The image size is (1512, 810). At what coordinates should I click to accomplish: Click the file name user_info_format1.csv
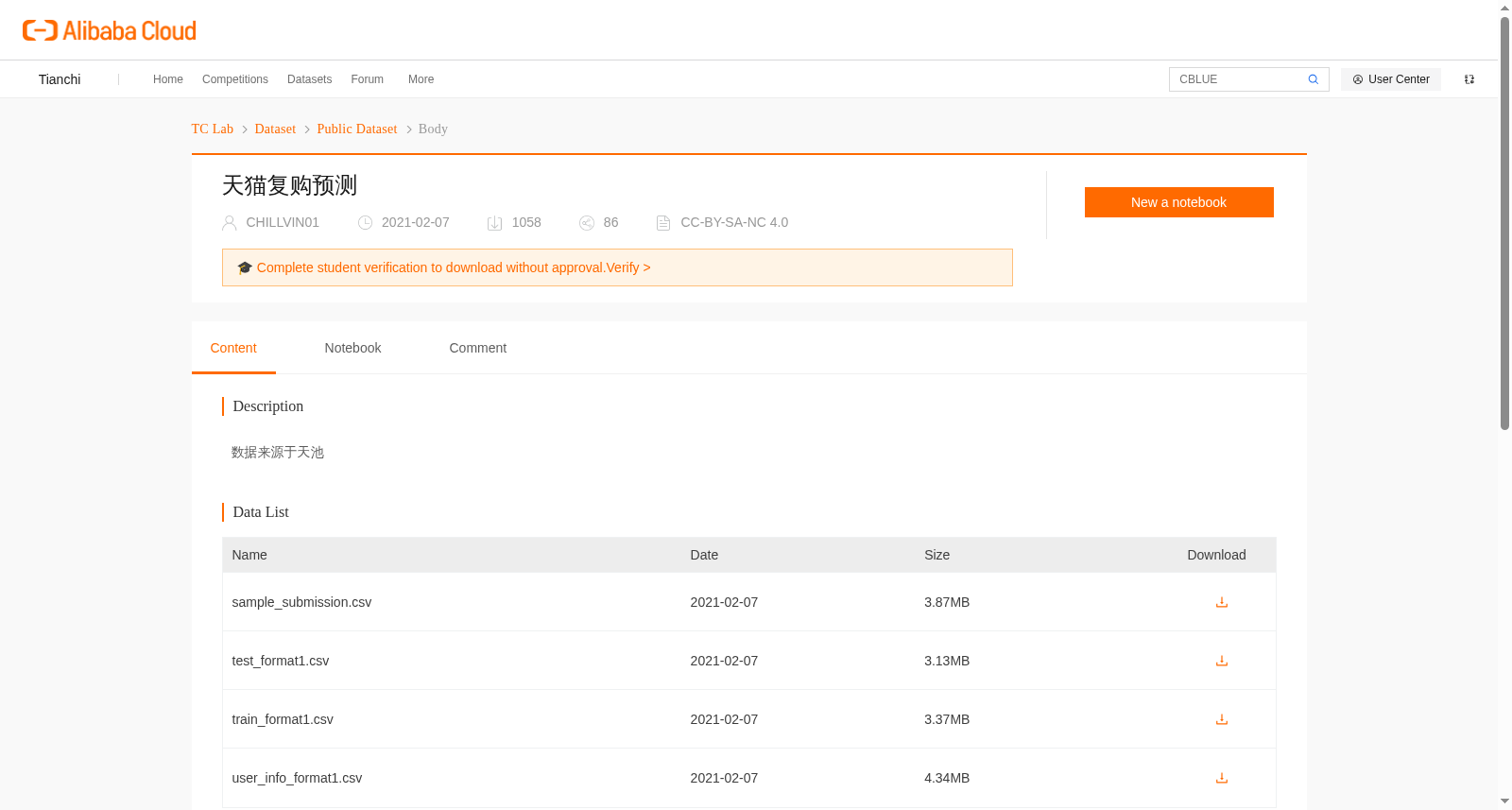(x=297, y=778)
